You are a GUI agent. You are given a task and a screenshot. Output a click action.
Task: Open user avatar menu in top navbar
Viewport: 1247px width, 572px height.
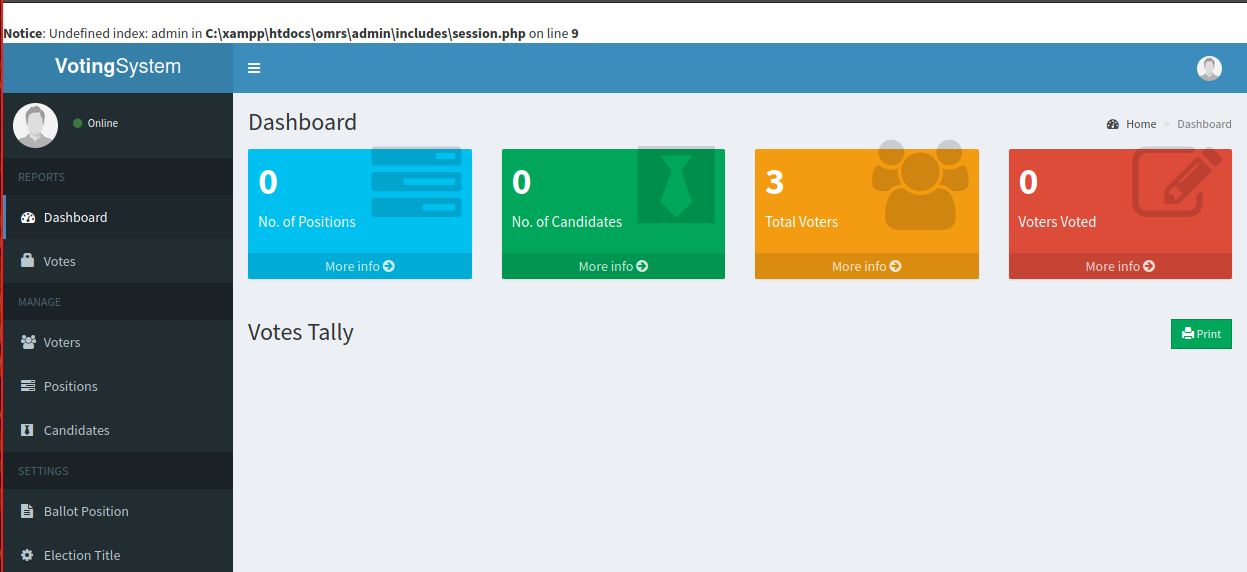1209,68
